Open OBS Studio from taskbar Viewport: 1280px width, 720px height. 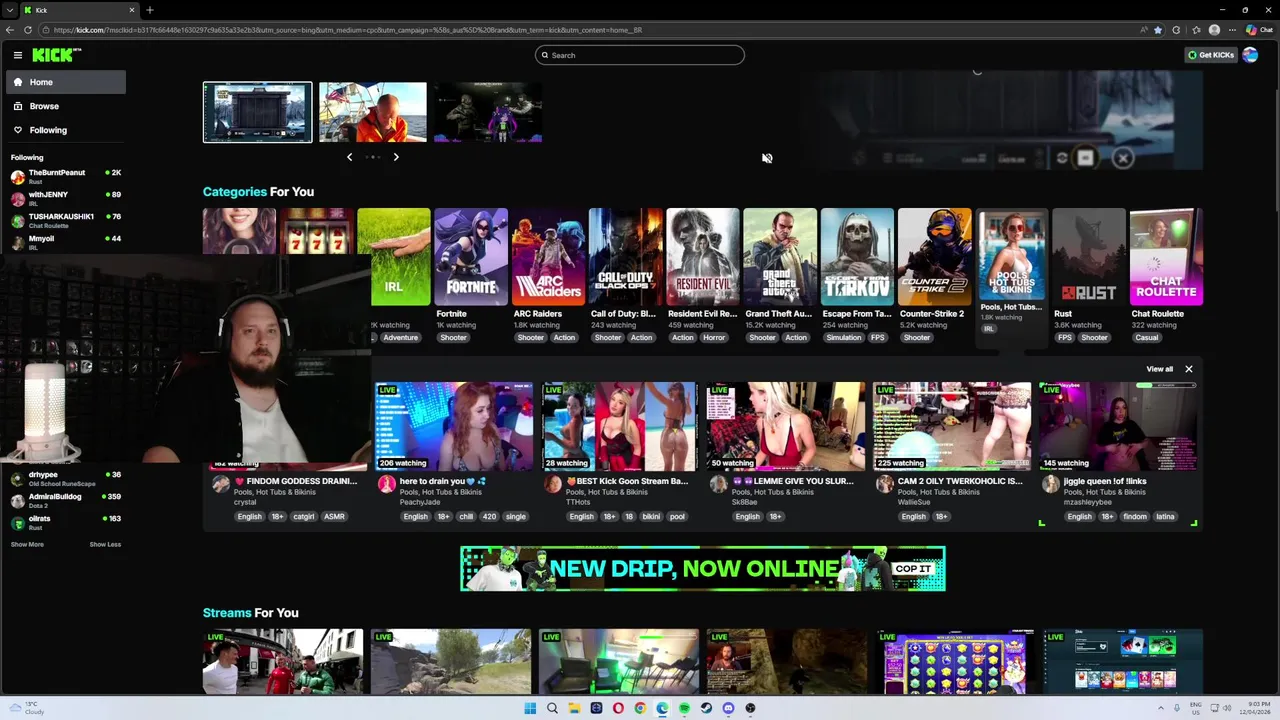point(750,708)
